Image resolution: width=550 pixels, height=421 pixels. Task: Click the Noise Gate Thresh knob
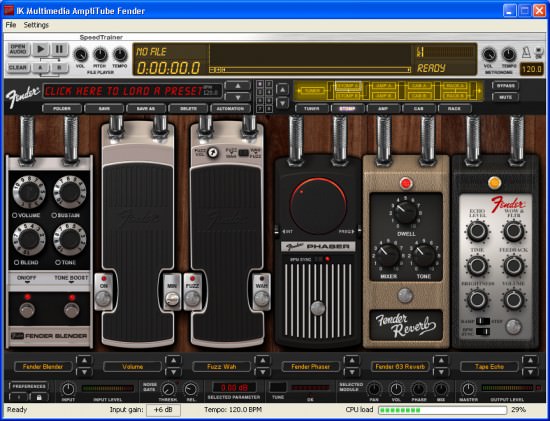pos(168,389)
